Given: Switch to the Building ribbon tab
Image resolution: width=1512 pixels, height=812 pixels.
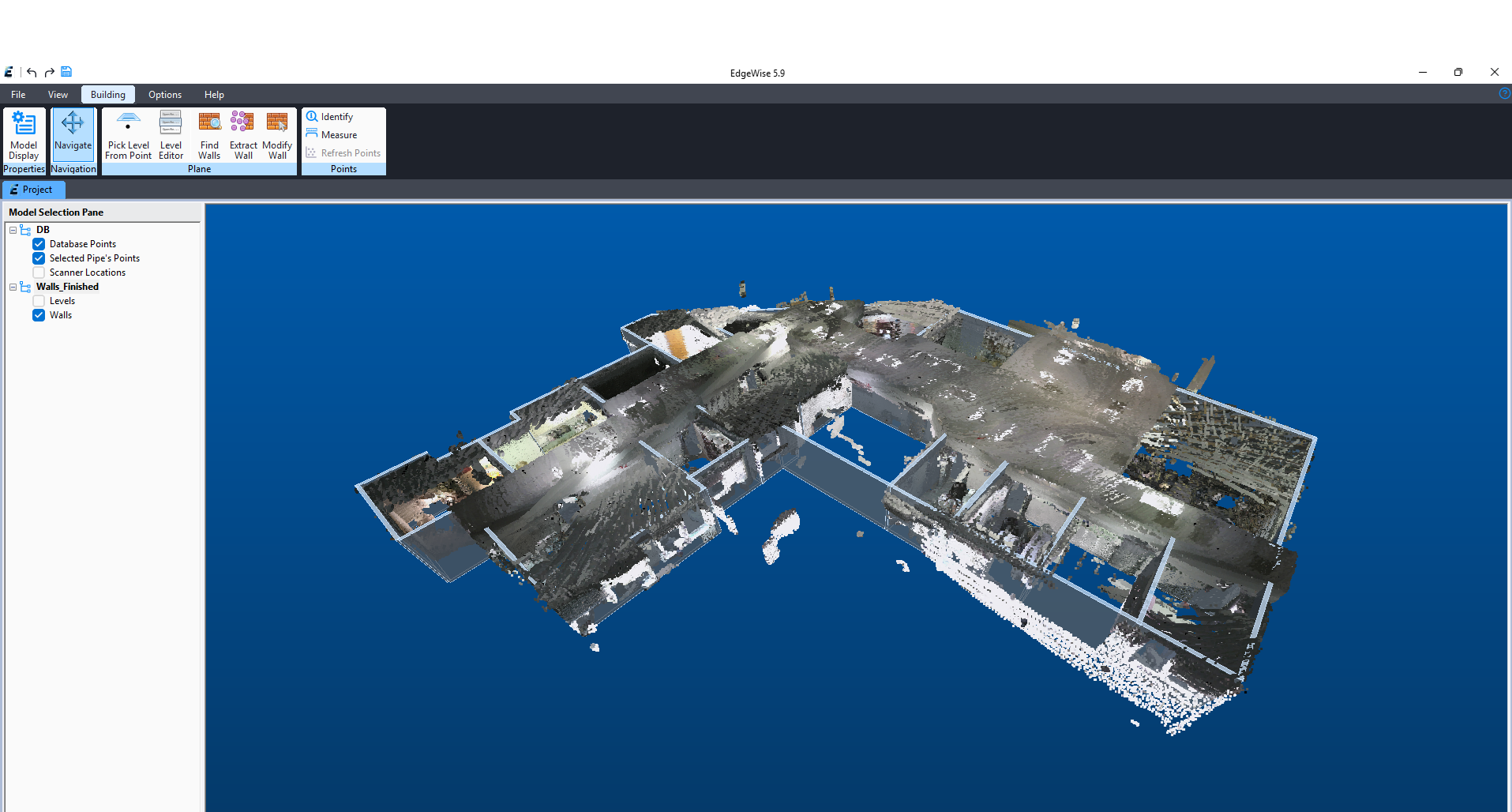Looking at the screenshot, I should [x=108, y=95].
